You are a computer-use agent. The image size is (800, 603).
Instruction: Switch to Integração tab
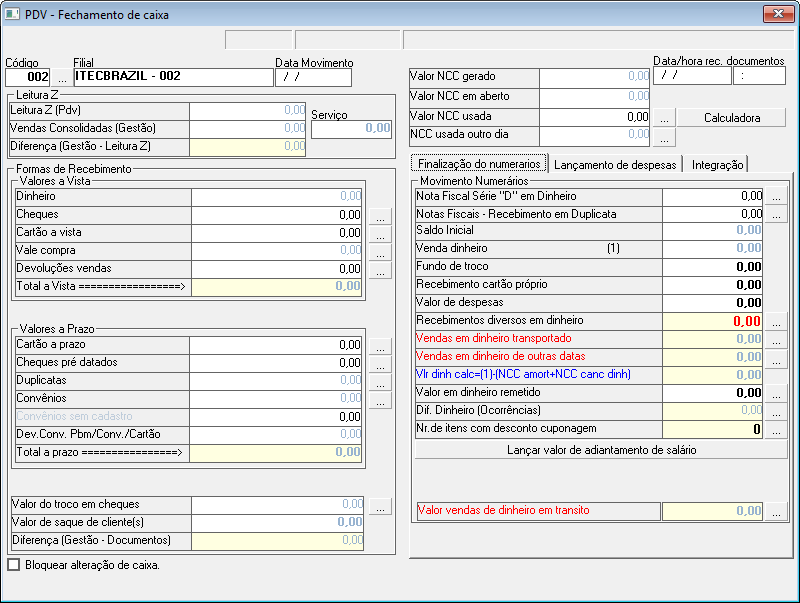[717, 164]
